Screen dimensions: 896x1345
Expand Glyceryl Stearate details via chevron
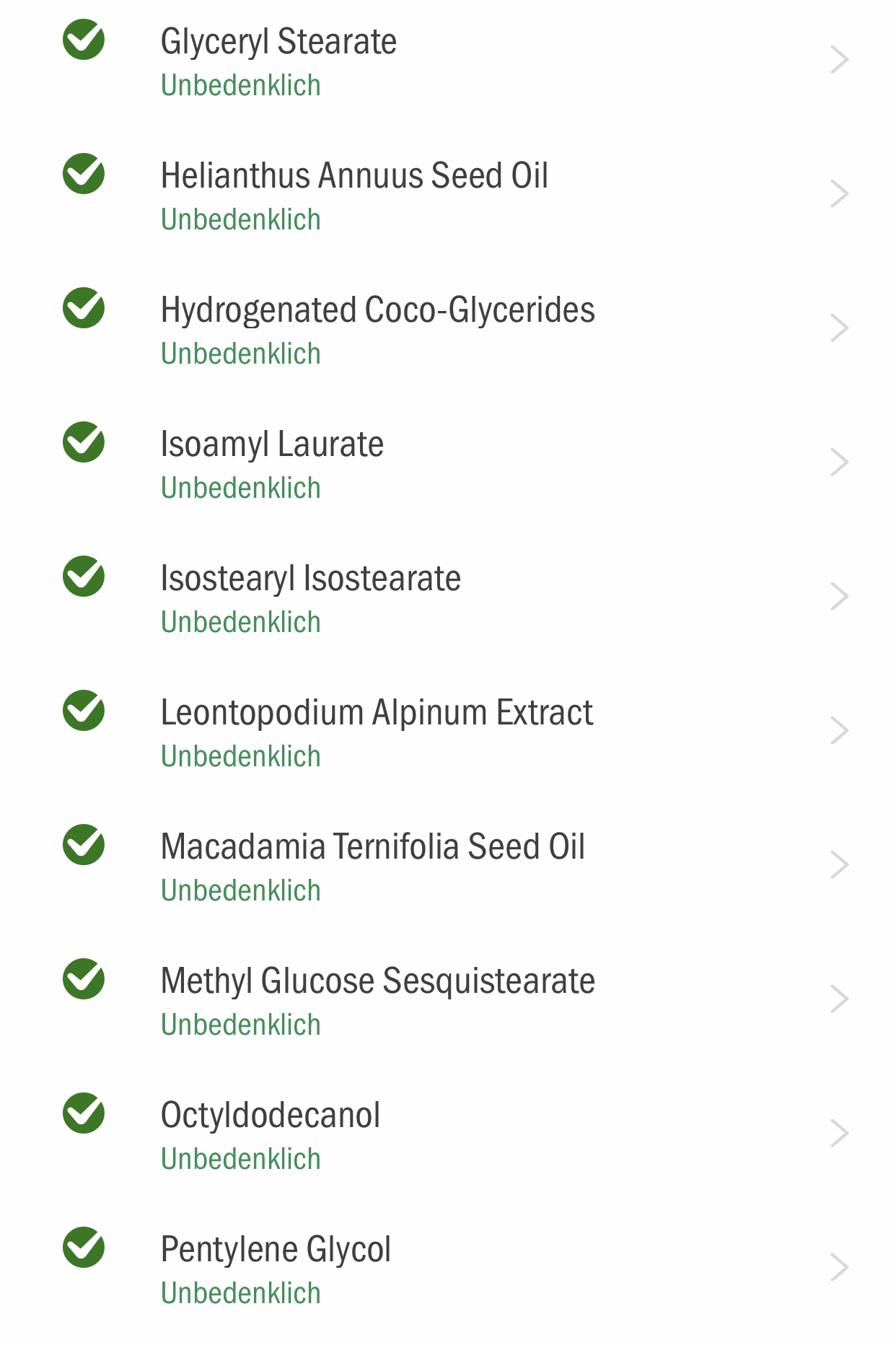point(839,60)
